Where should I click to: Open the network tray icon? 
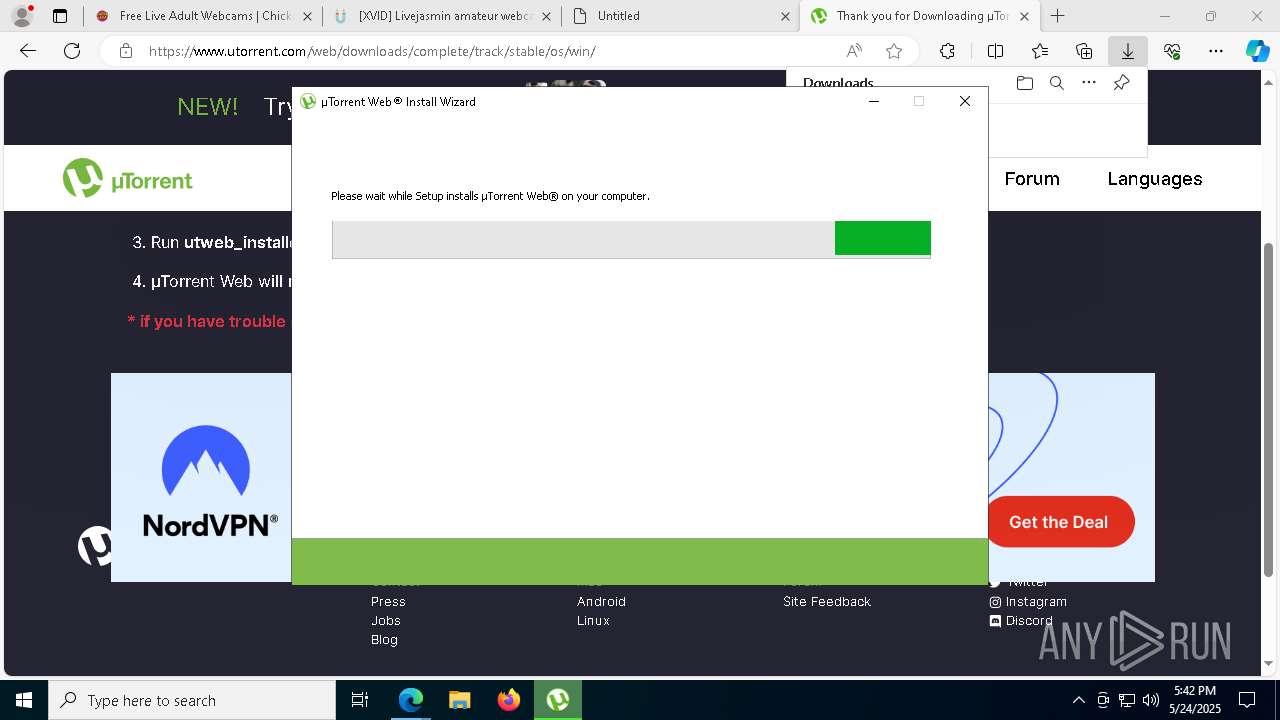[1127, 700]
